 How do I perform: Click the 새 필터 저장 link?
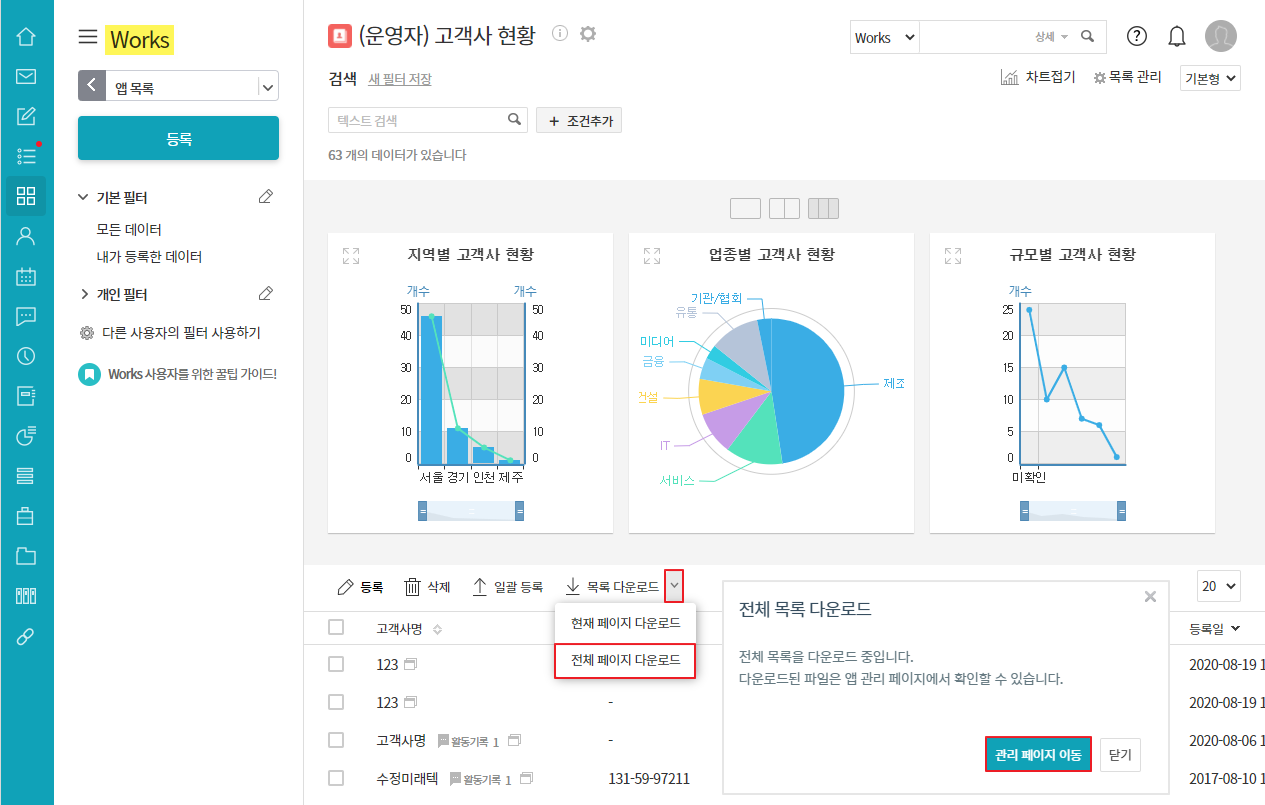[x=400, y=79]
